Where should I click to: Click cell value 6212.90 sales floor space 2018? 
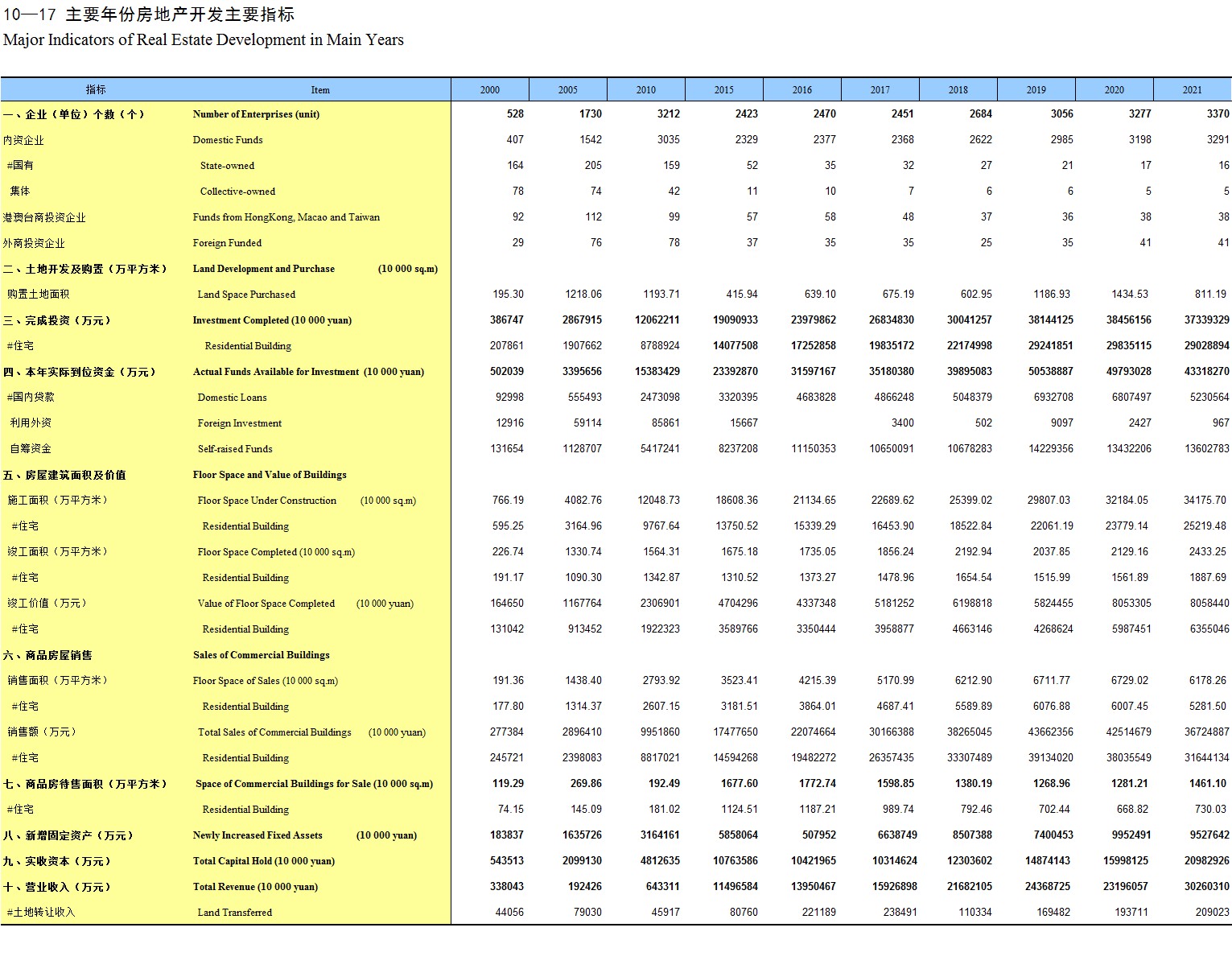(x=974, y=681)
